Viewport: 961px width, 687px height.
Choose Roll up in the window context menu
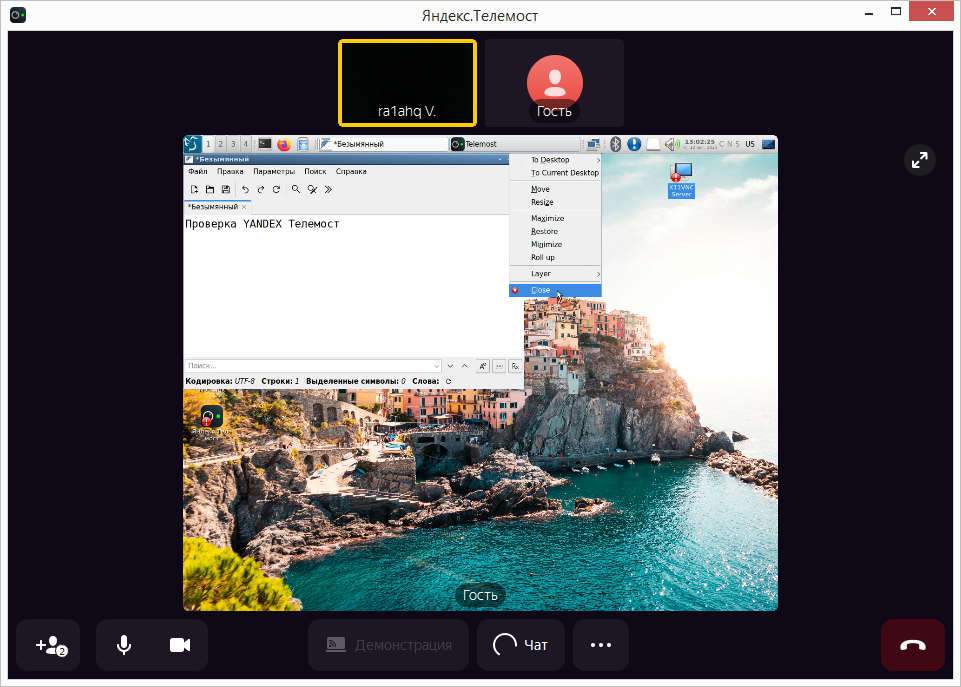click(555, 257)
